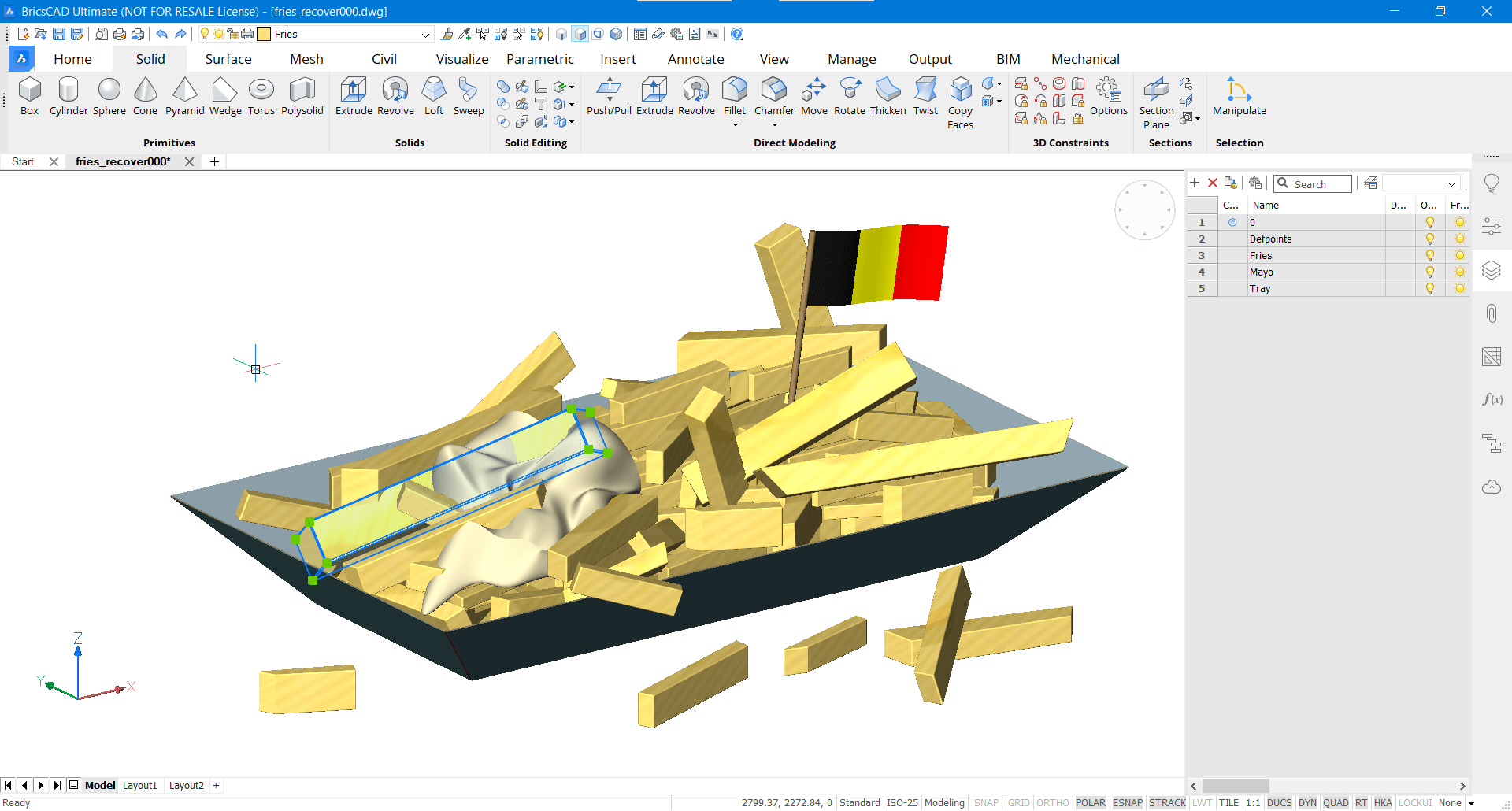Screen dimensions: 1512x811
Task: Open 3D Constraints Options
Action: coord(1109,97)
